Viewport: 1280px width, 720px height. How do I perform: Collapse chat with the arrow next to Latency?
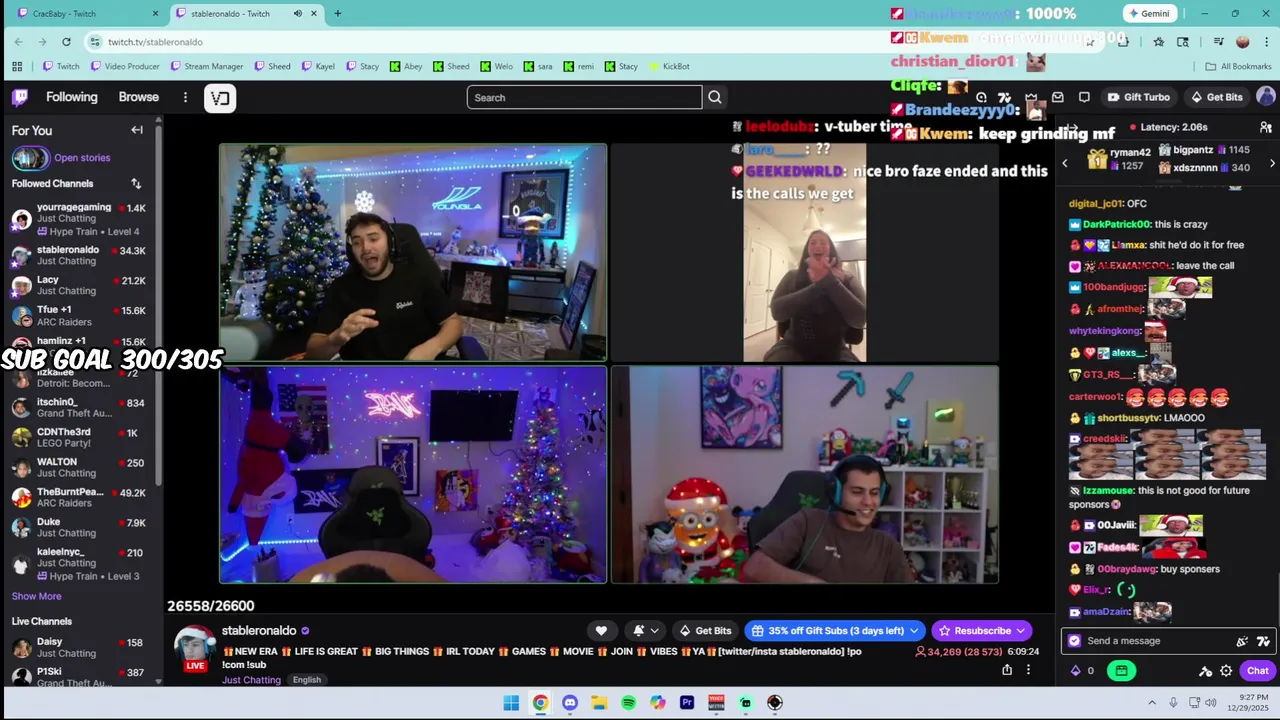coord(1071,128)
